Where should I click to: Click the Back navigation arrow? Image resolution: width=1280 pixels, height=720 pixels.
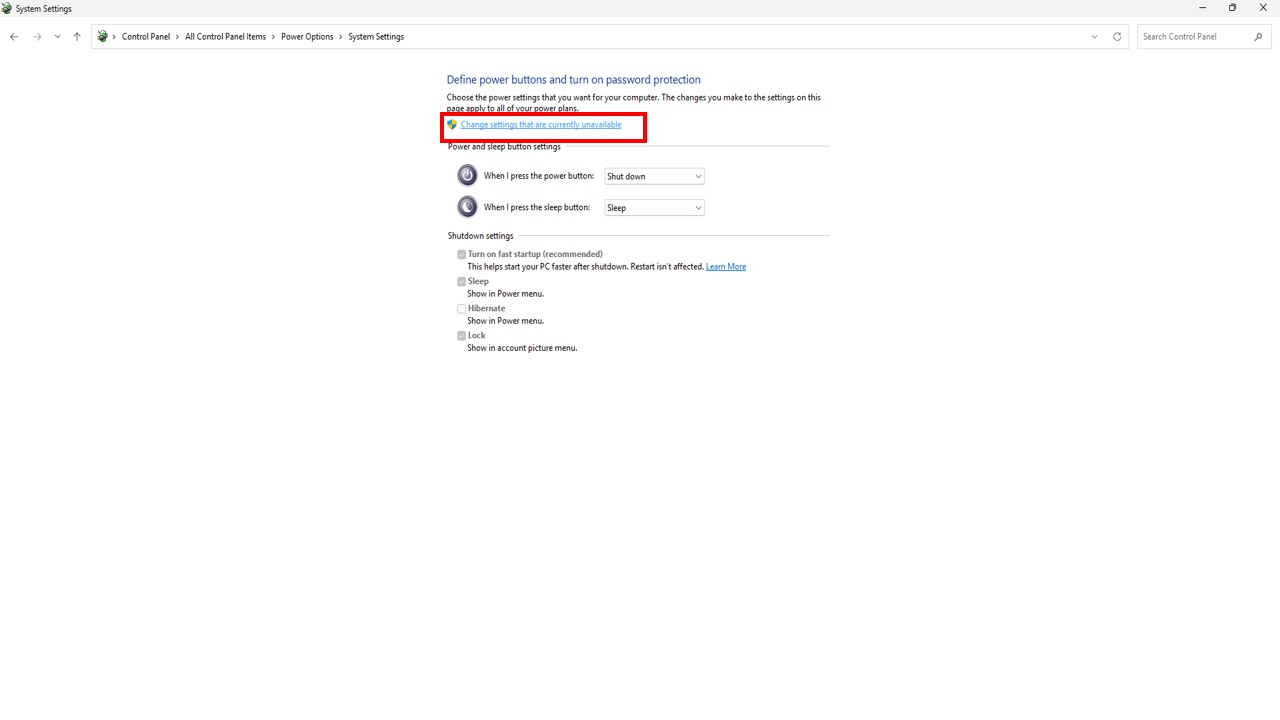point(14,37)
